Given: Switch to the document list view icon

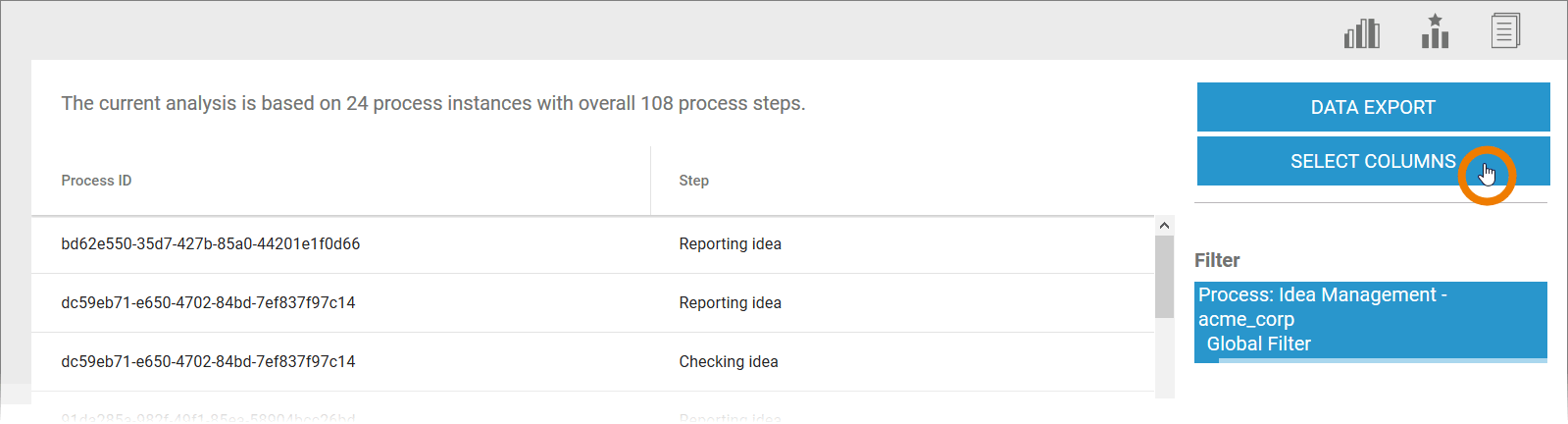Looking at the screenshot, I should click(x=1505, y=31).
